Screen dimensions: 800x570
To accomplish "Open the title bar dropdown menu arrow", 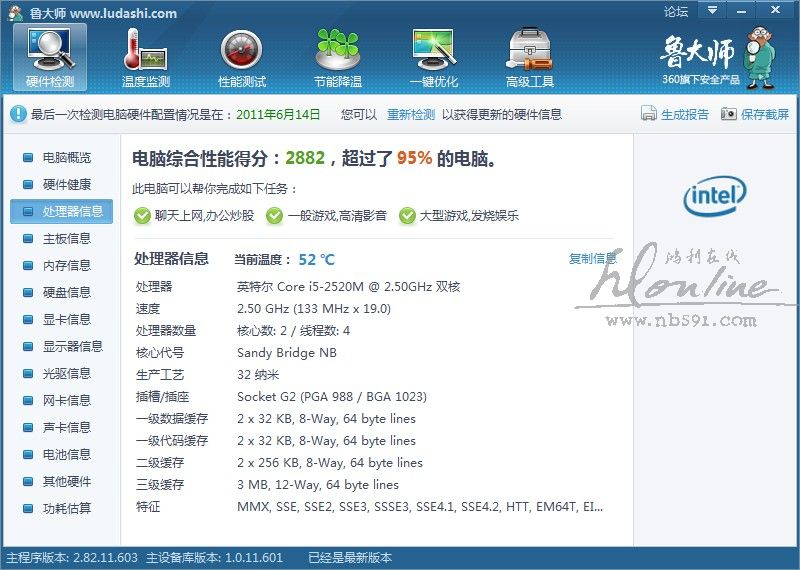I will 712,10.
